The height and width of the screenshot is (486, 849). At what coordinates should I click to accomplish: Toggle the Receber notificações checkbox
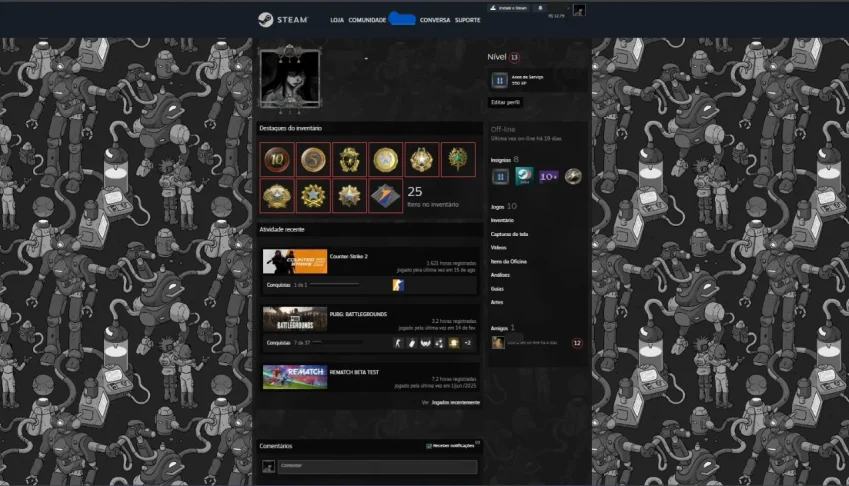tap(429, 446)
